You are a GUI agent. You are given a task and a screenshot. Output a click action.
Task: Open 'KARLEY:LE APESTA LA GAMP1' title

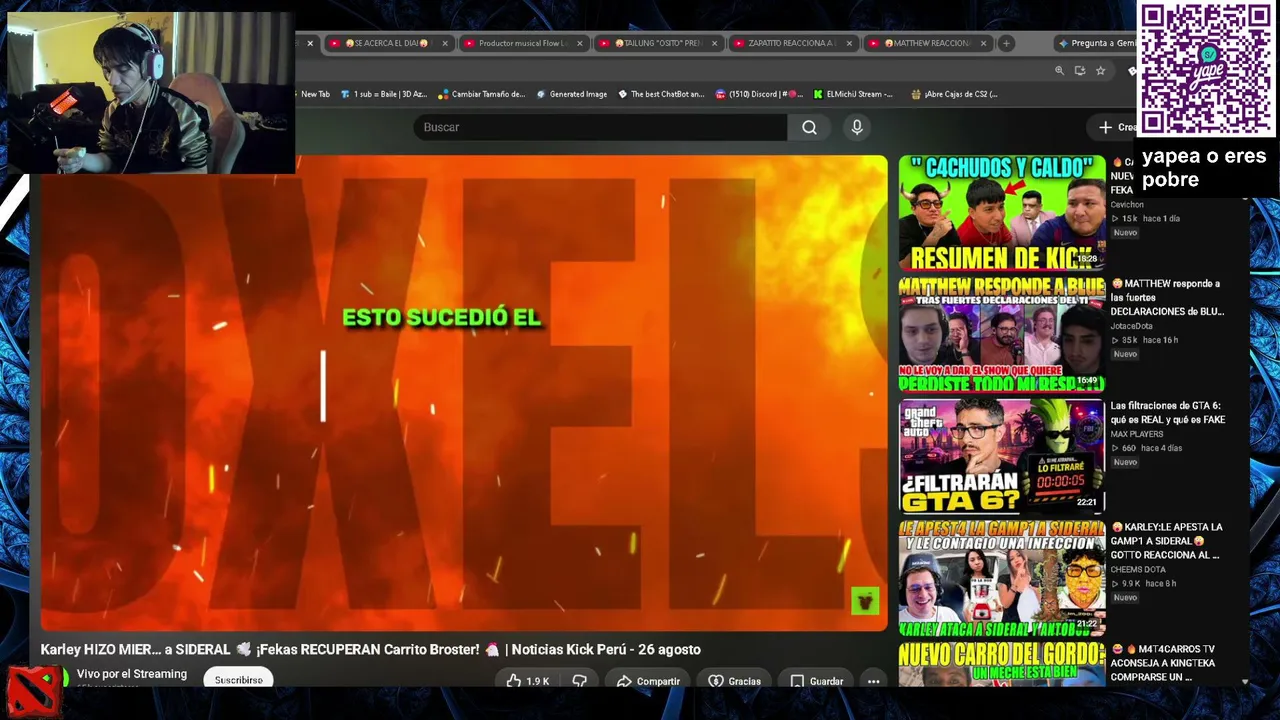tap(1166, 541)
